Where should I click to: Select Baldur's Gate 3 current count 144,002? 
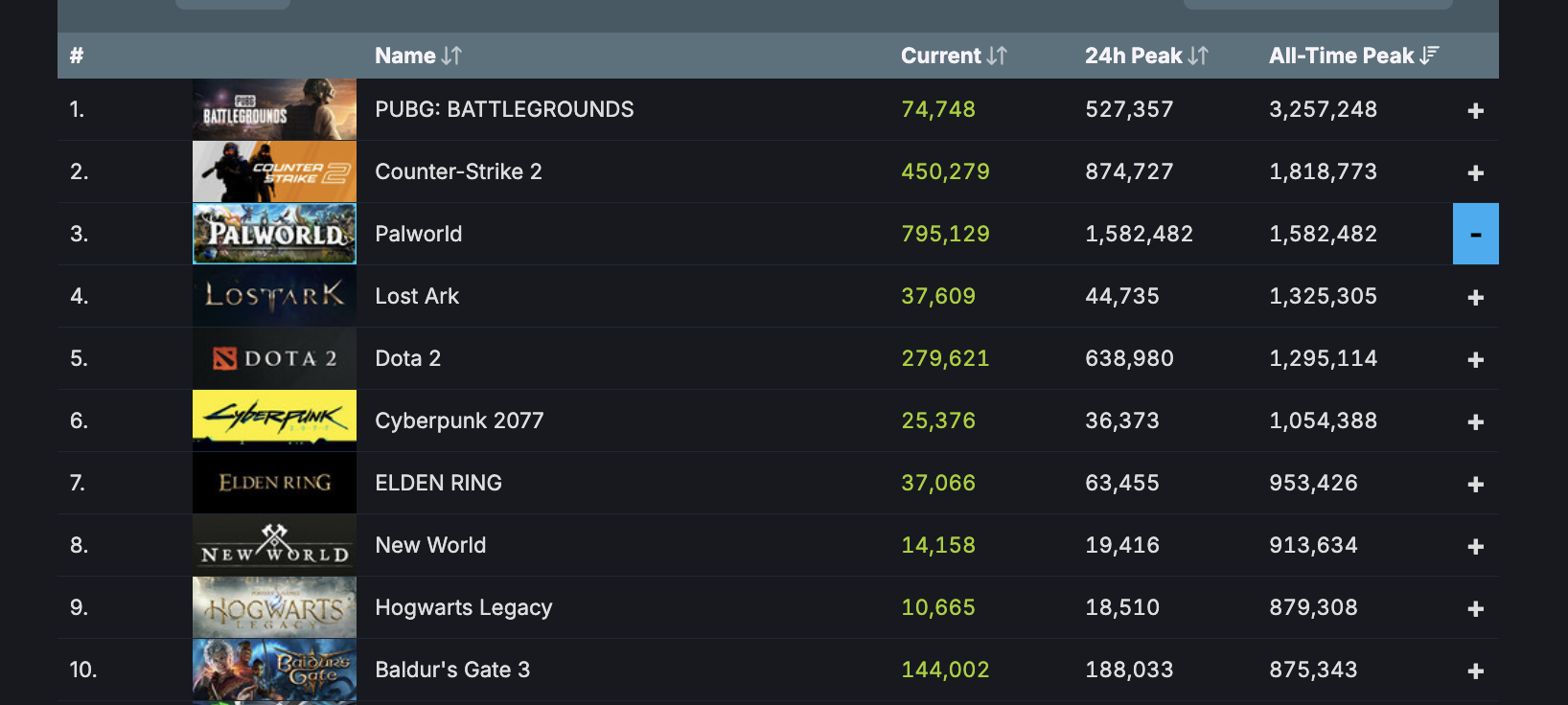pos(945,670)
